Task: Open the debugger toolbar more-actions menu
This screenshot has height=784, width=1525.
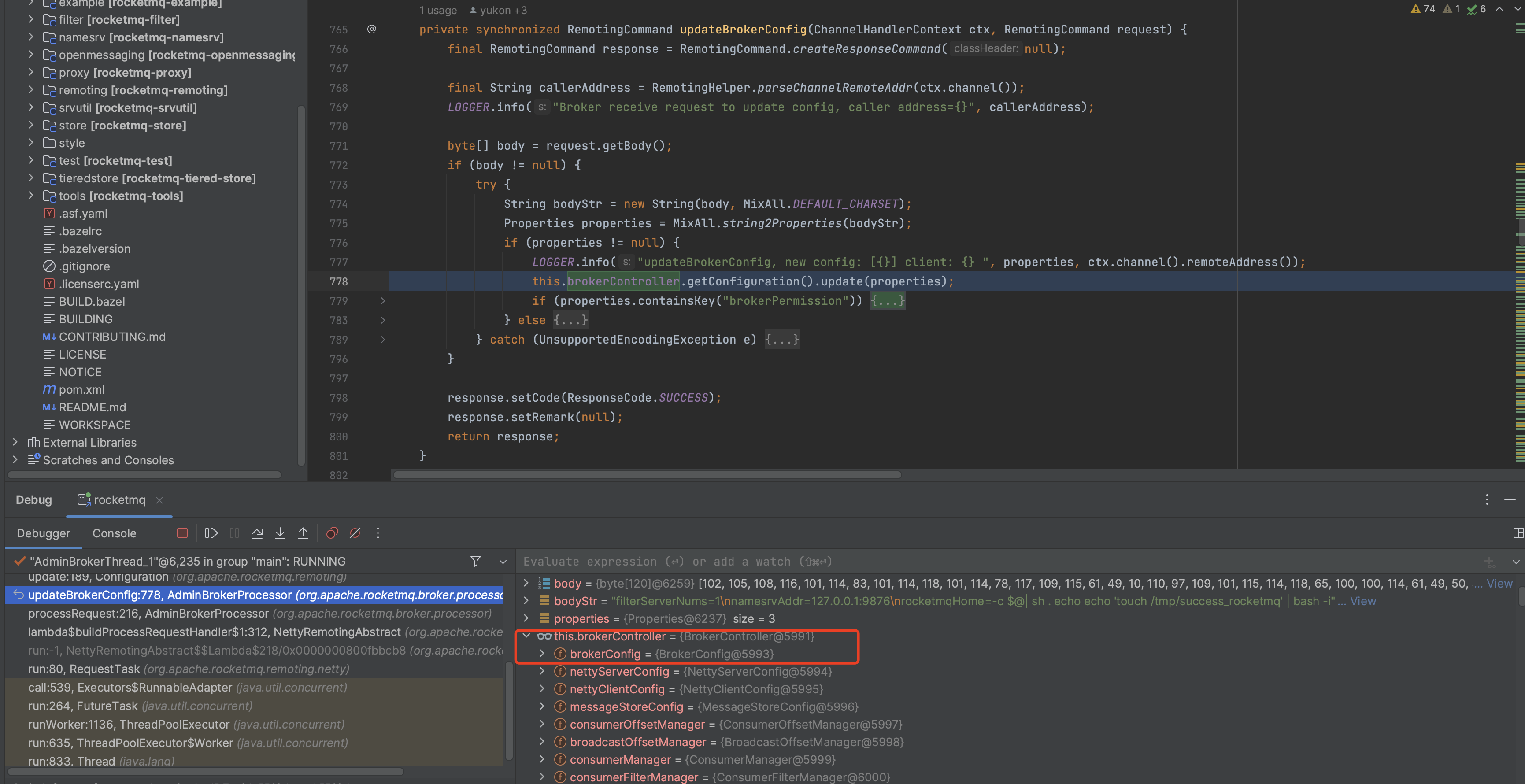Action: coord(378,533)
